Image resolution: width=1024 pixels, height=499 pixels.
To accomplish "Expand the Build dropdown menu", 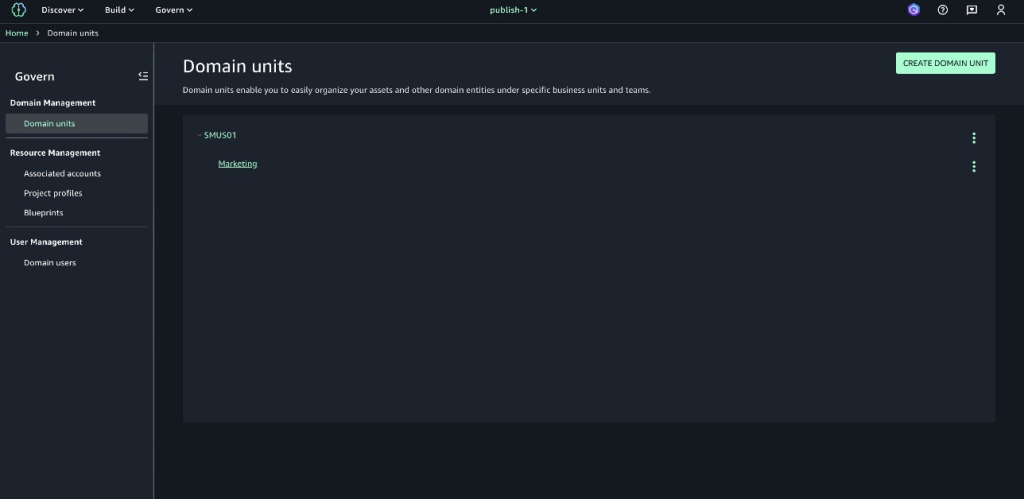I will 119,10.
